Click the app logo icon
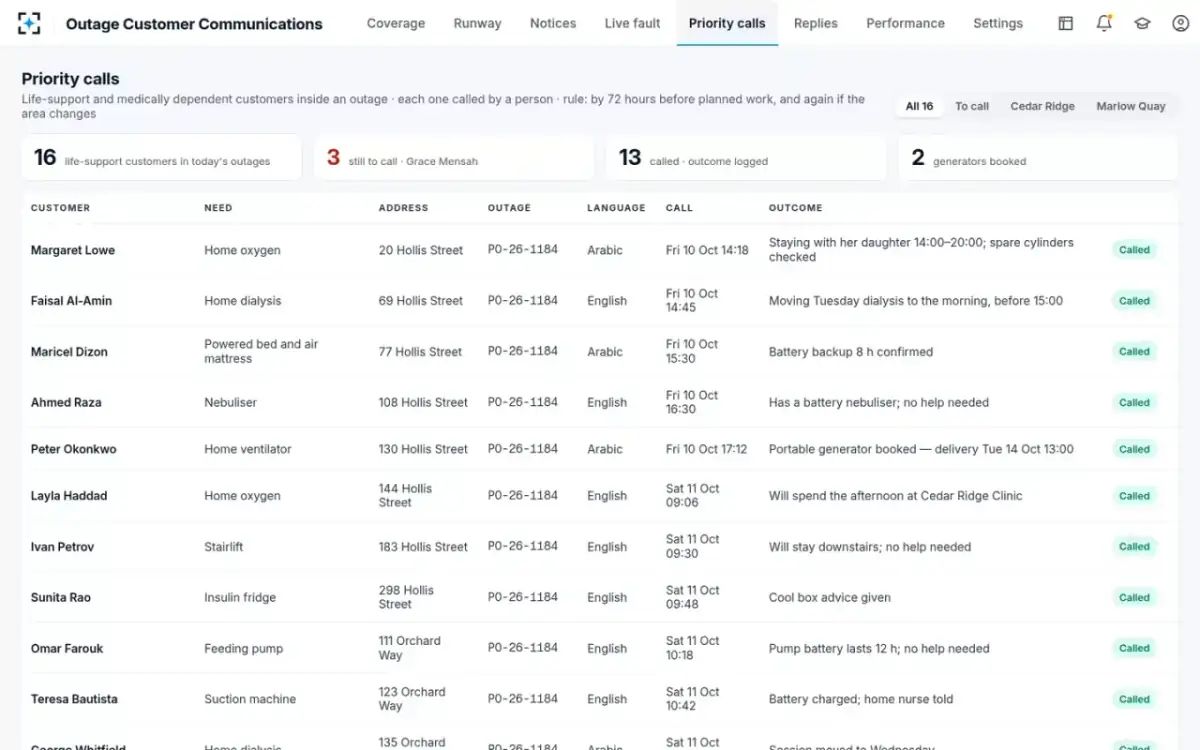 (30, 23)
